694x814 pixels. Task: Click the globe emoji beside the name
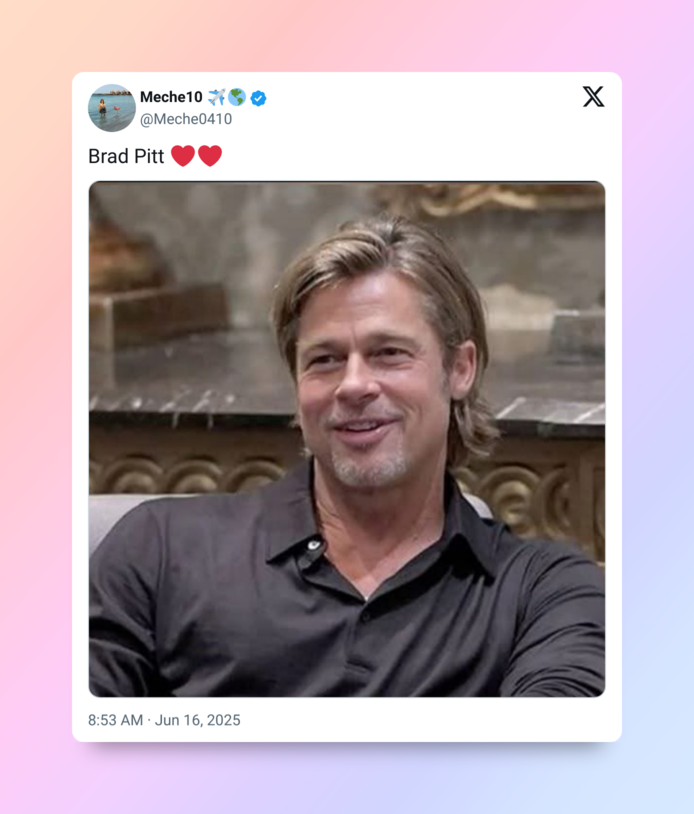237,97
